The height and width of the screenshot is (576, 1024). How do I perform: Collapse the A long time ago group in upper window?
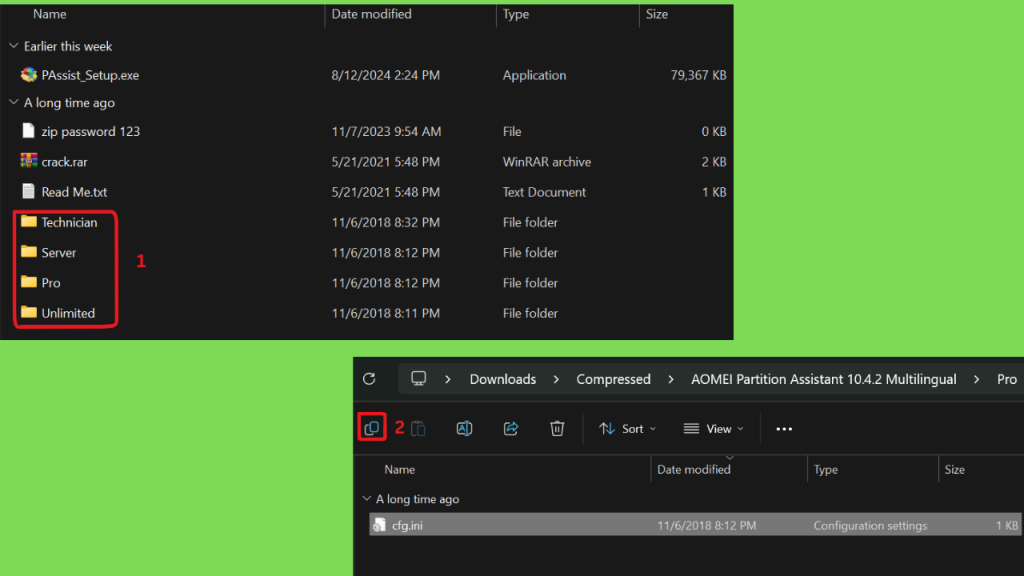(14, 103)
